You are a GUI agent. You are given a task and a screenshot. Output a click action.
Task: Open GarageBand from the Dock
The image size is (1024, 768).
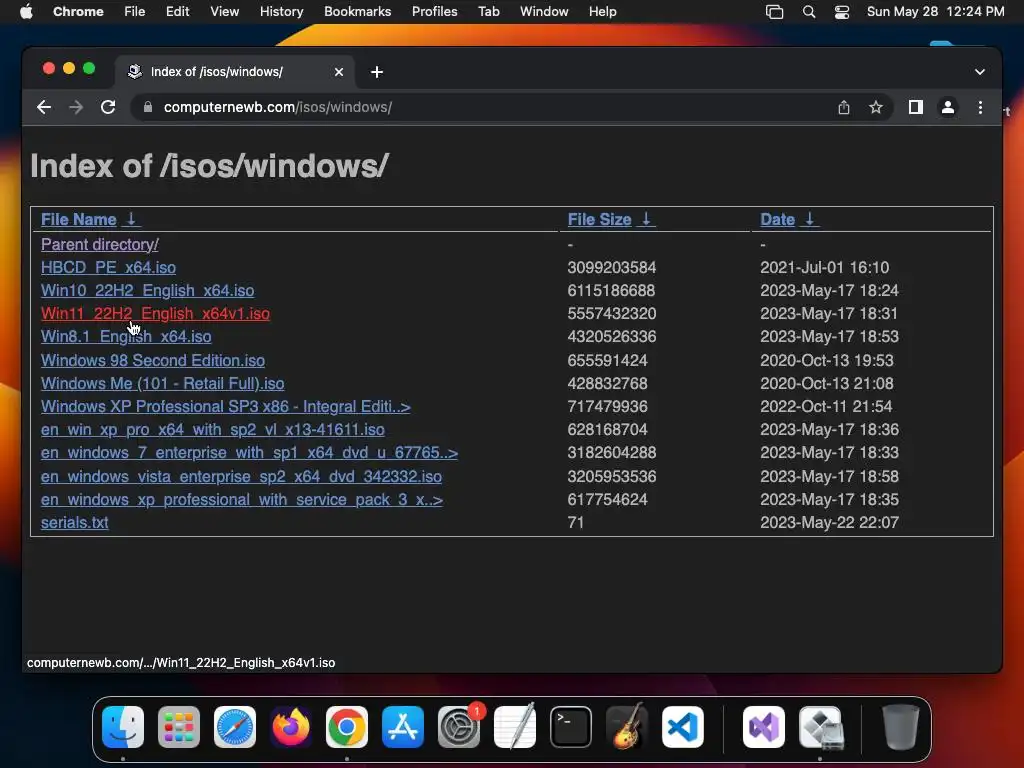[x=627, y=727]
